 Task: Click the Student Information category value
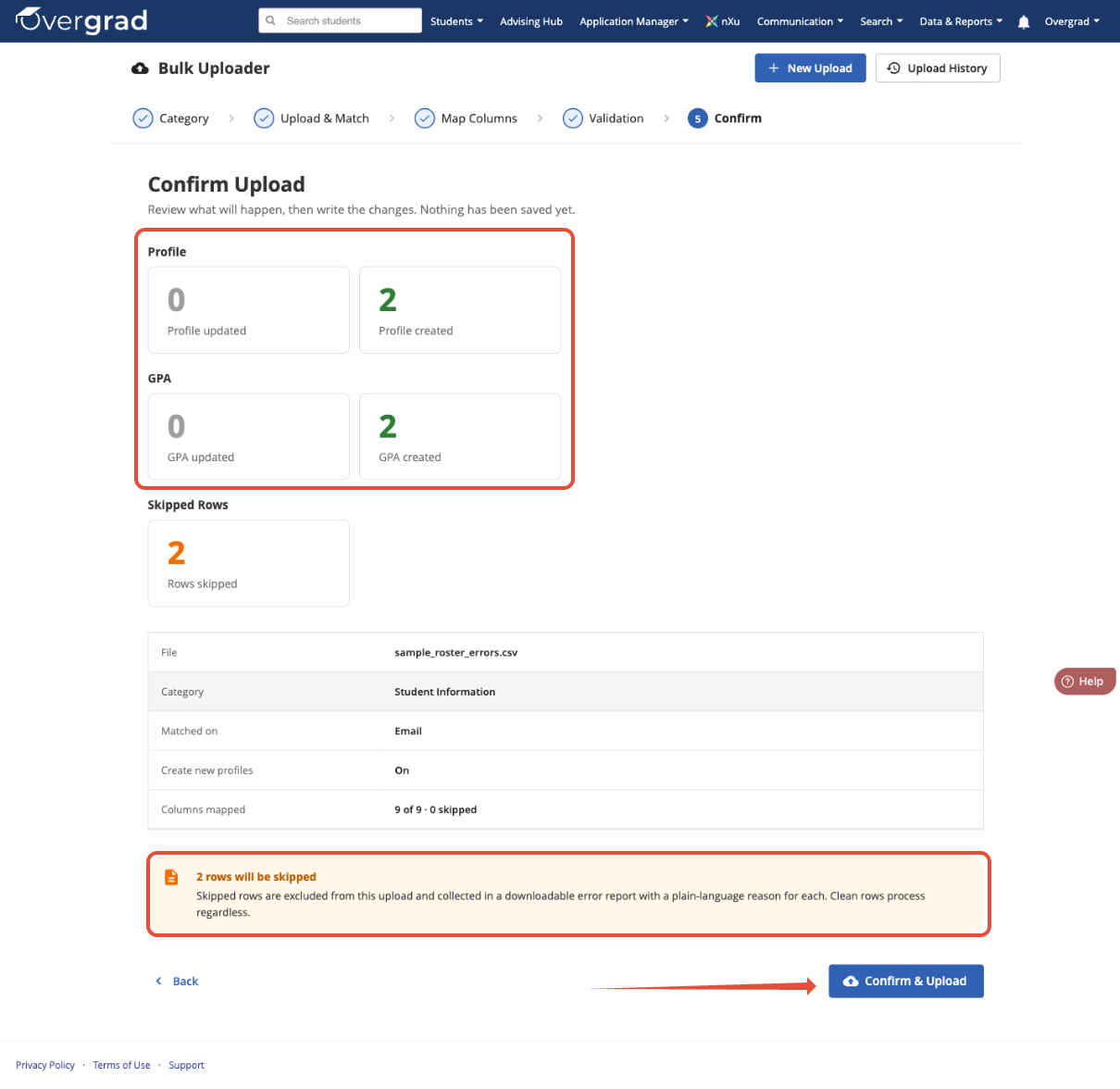(445, 692)
